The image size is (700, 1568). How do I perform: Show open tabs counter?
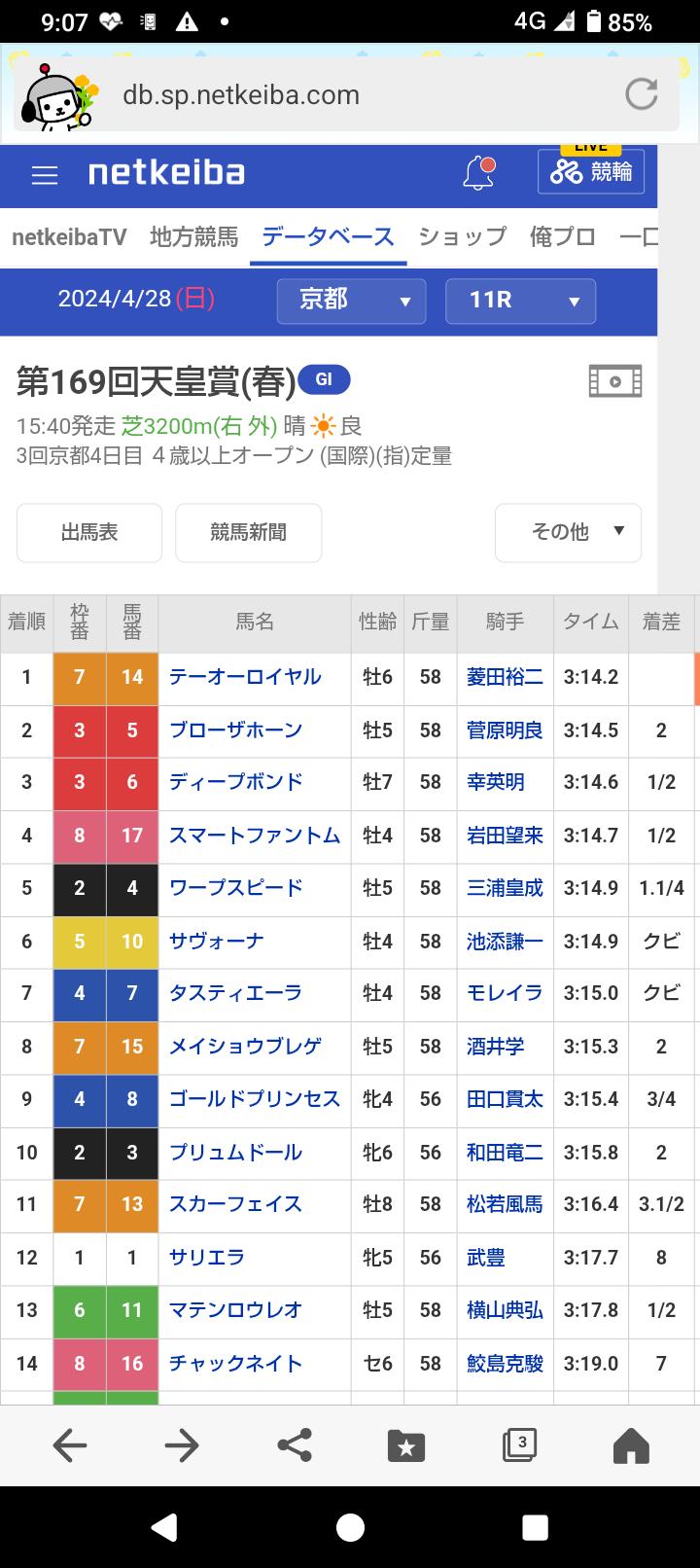pos(519,1444)
